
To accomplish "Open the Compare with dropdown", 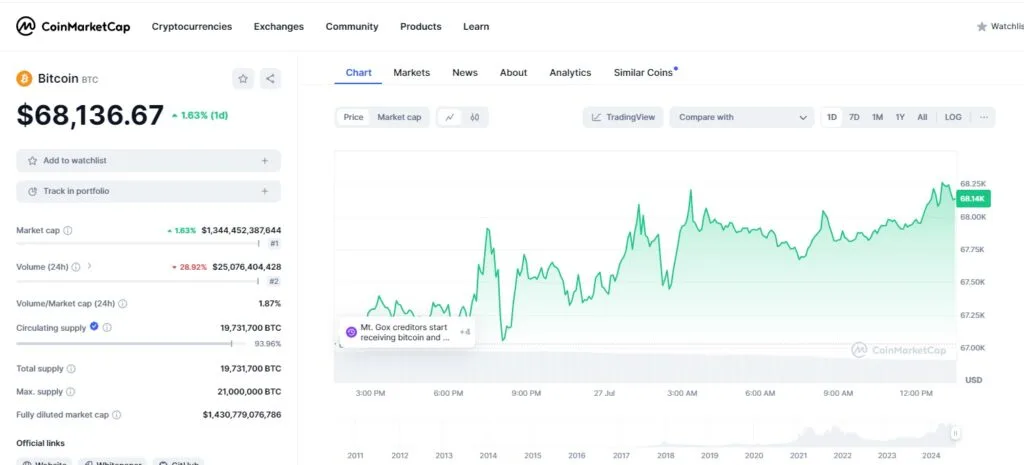I will coord(742,118).
